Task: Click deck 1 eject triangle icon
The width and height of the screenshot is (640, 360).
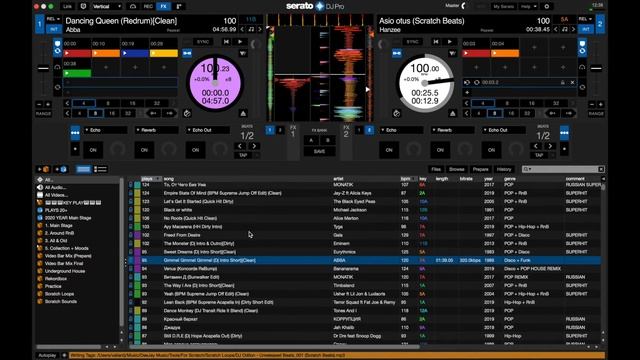Action: (243, 113)
